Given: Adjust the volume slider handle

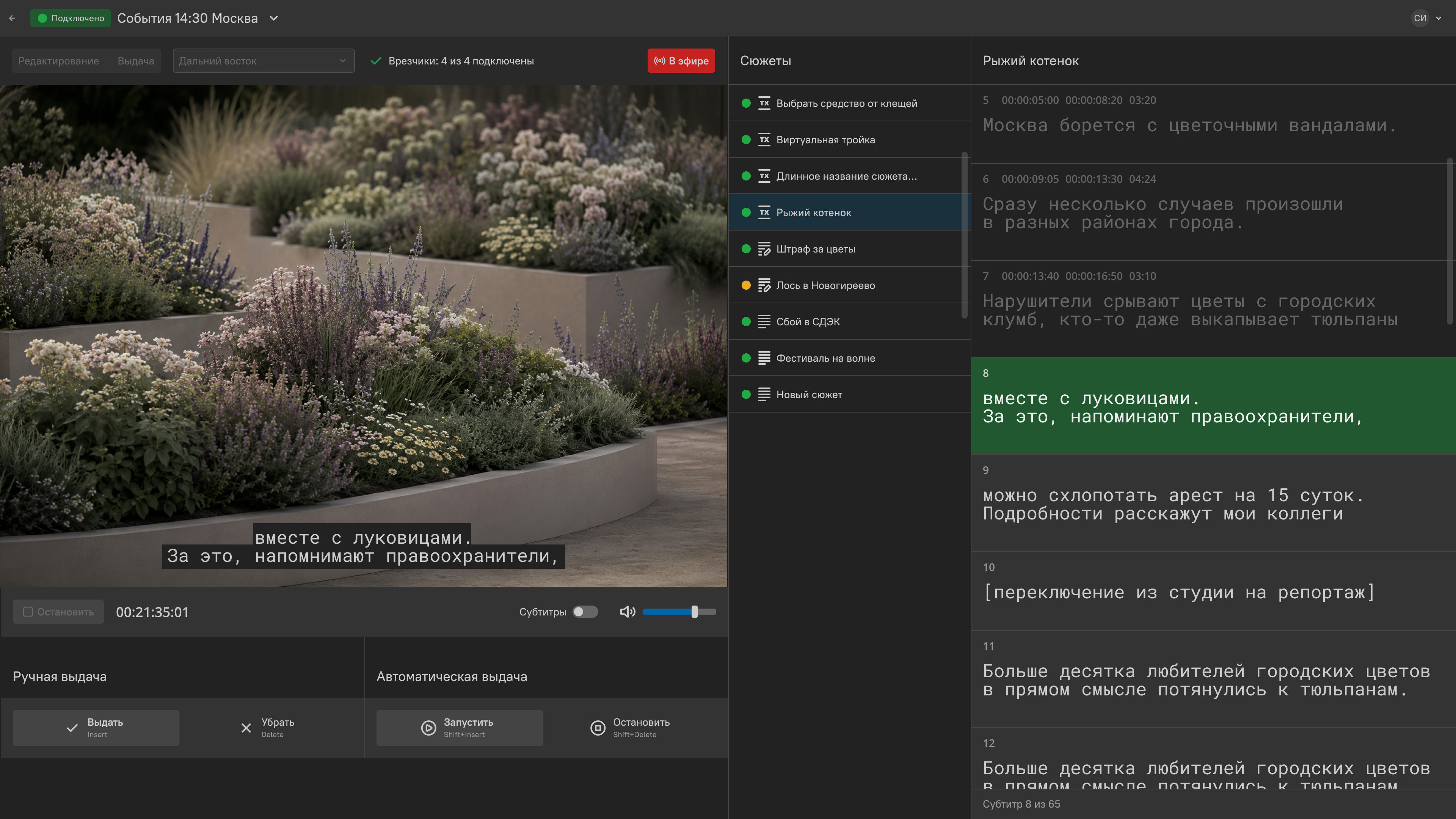Looking at the screenshot, I should pos(695,612).
